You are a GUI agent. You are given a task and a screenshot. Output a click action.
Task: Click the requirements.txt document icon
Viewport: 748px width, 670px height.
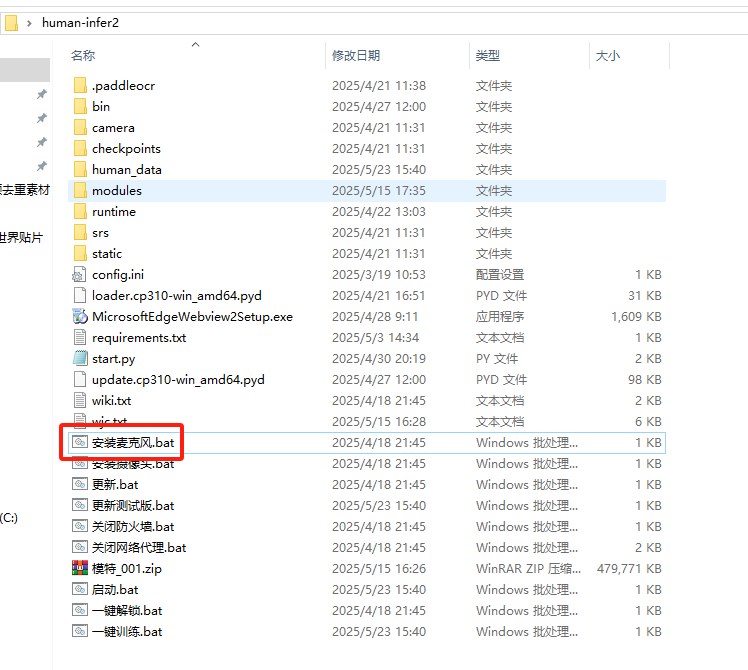tap(80, 337)
